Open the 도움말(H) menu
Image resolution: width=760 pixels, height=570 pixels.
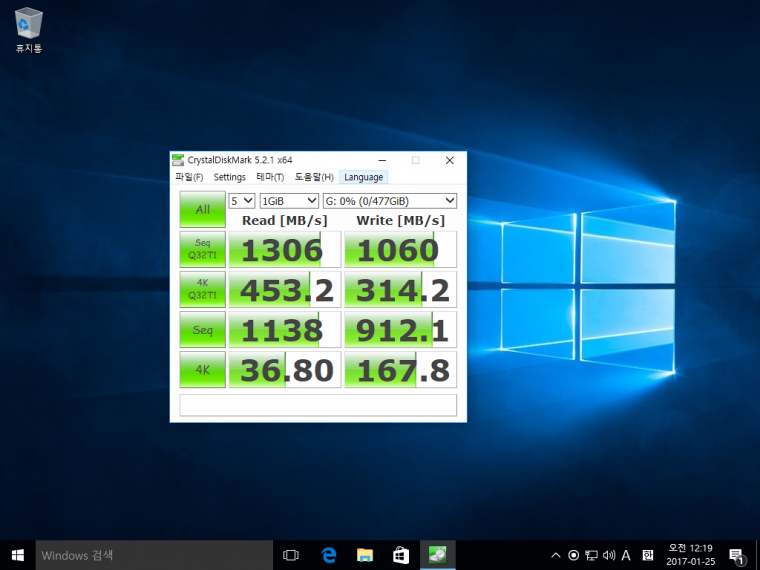(314, 177)
